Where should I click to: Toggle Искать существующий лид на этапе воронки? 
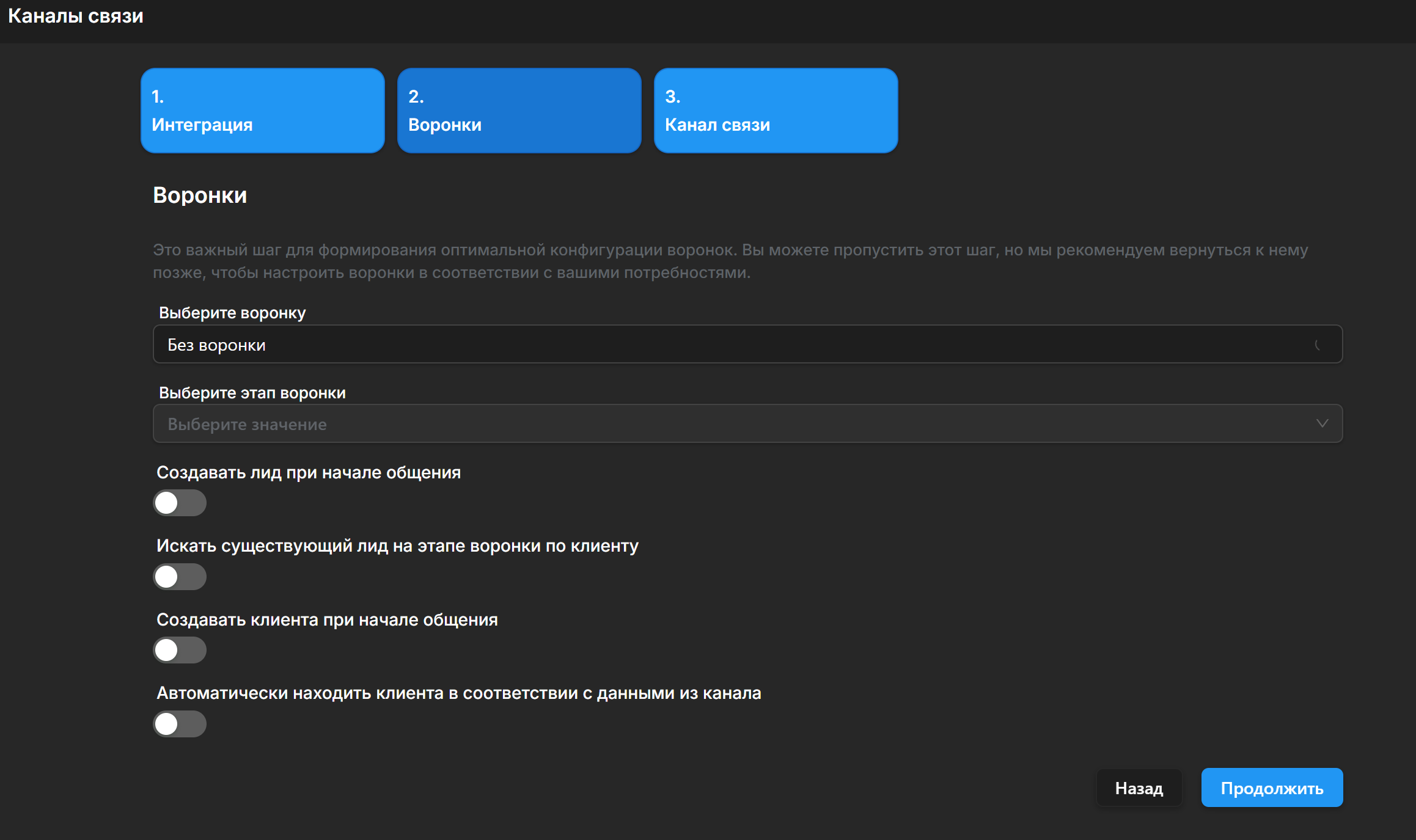pos(180,577)
